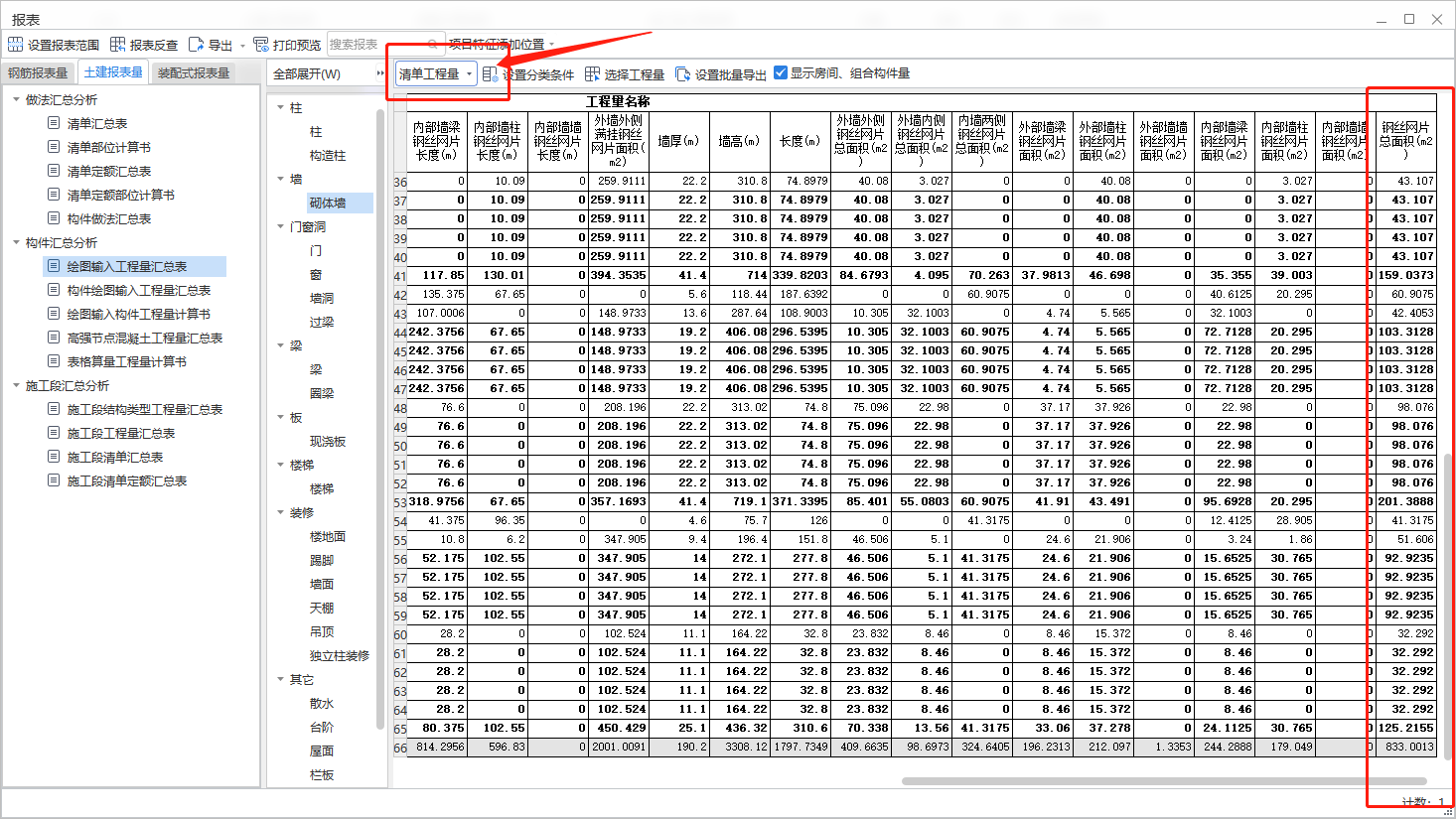Click the 打印预览 print preview icon
Viewport: 1456px width, 819px height.
point(261,45)
